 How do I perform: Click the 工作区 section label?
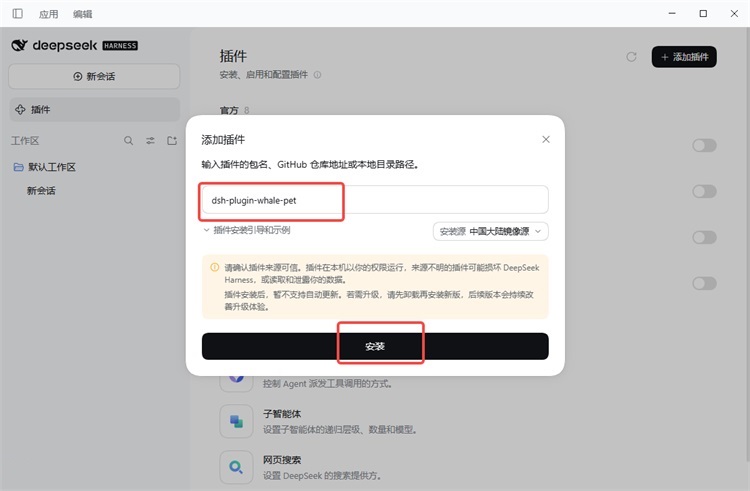25,141
